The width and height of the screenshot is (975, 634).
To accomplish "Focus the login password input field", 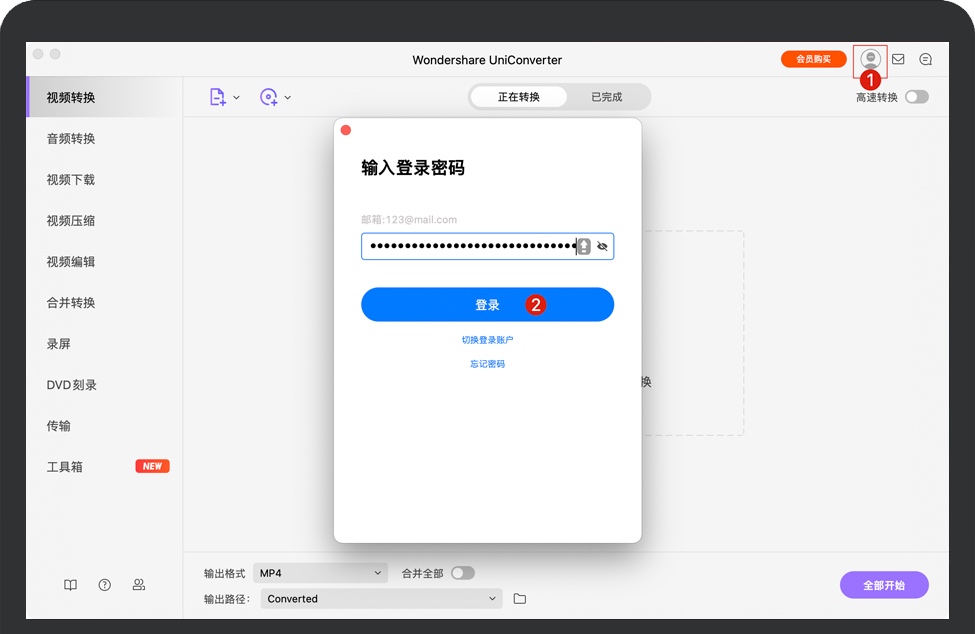I will (x=488, y=246).
